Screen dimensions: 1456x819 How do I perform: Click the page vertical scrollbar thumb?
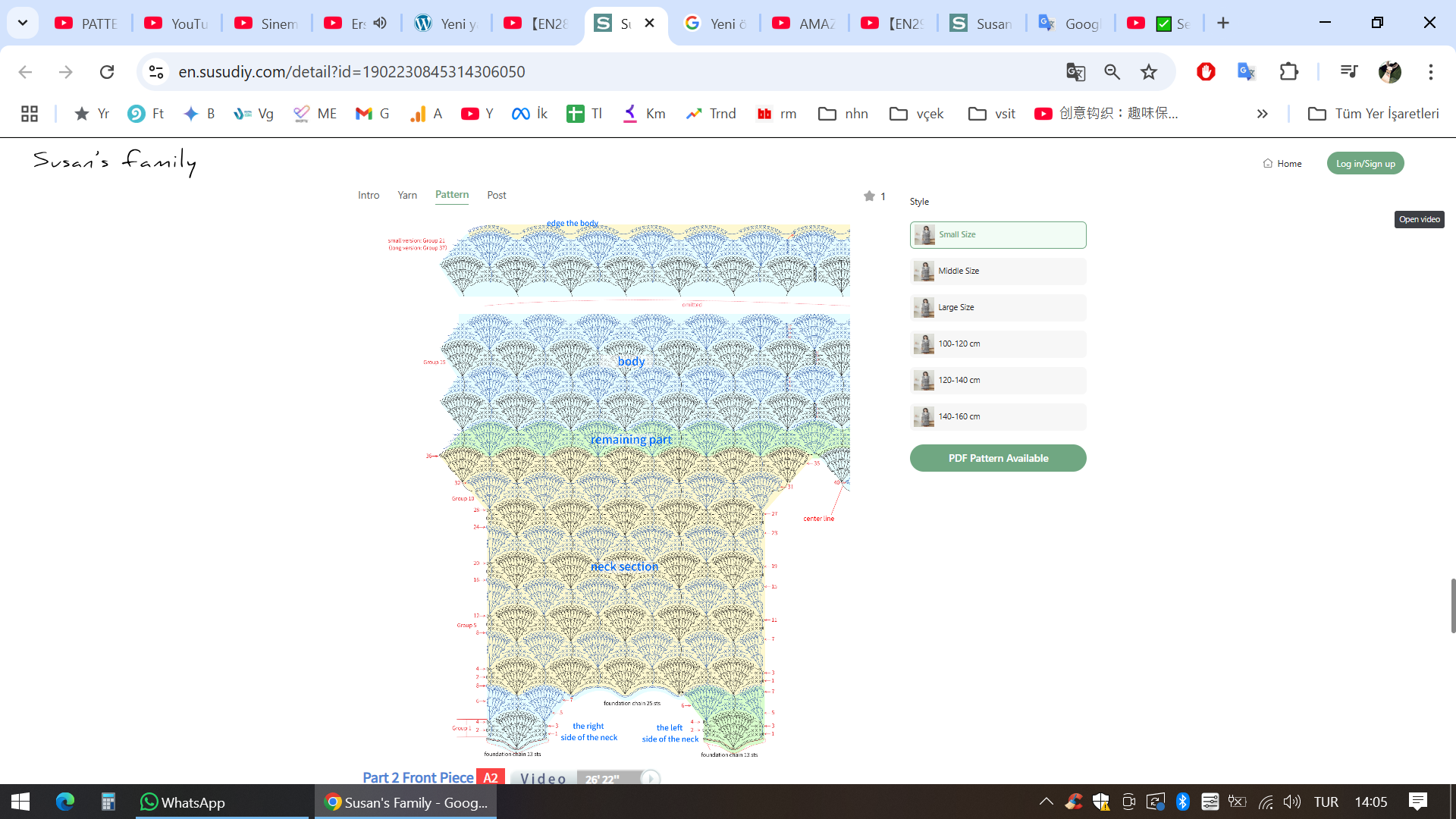1452,605
